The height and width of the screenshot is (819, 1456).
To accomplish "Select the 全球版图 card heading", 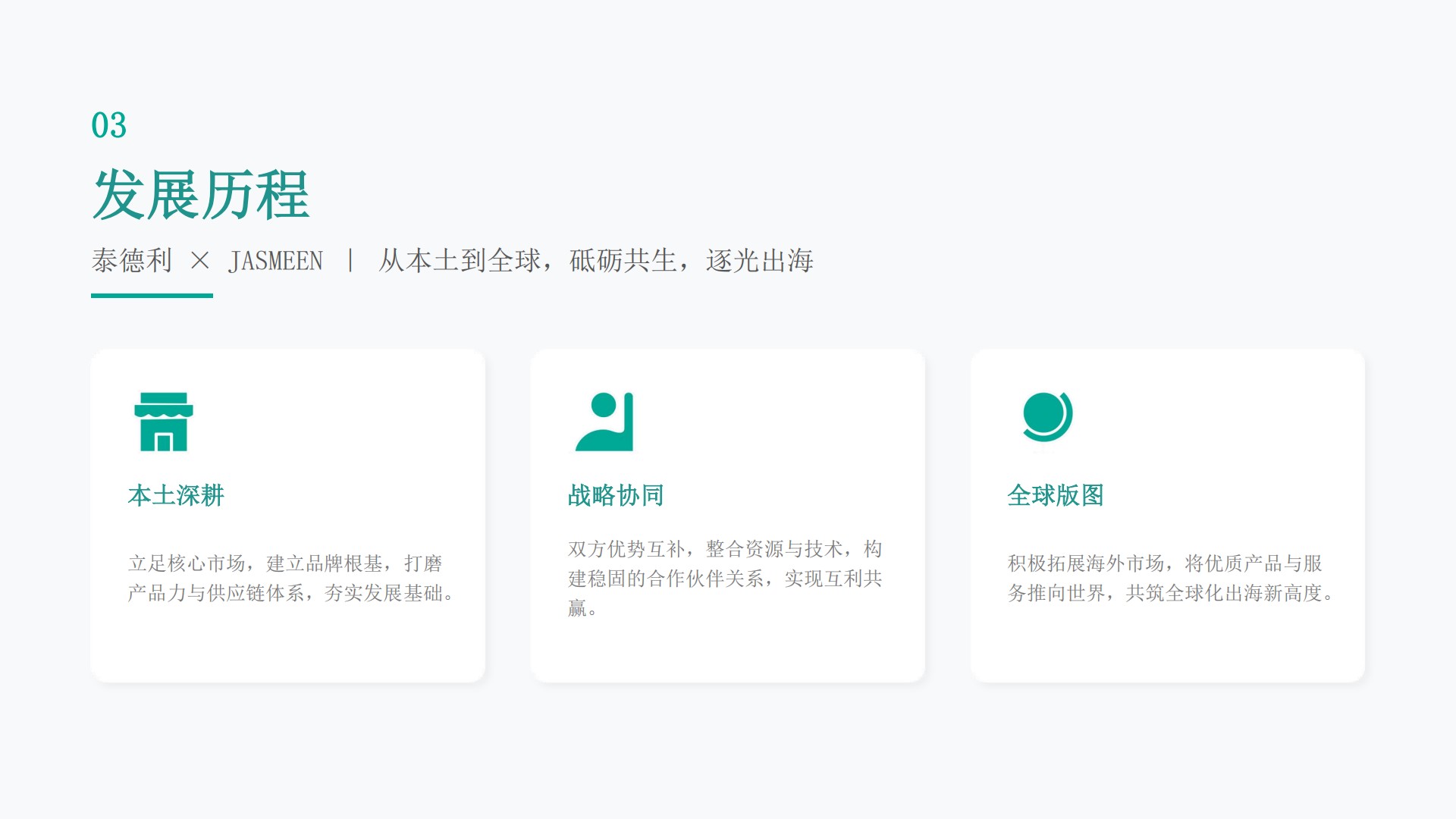I will tap(1056, 495).
